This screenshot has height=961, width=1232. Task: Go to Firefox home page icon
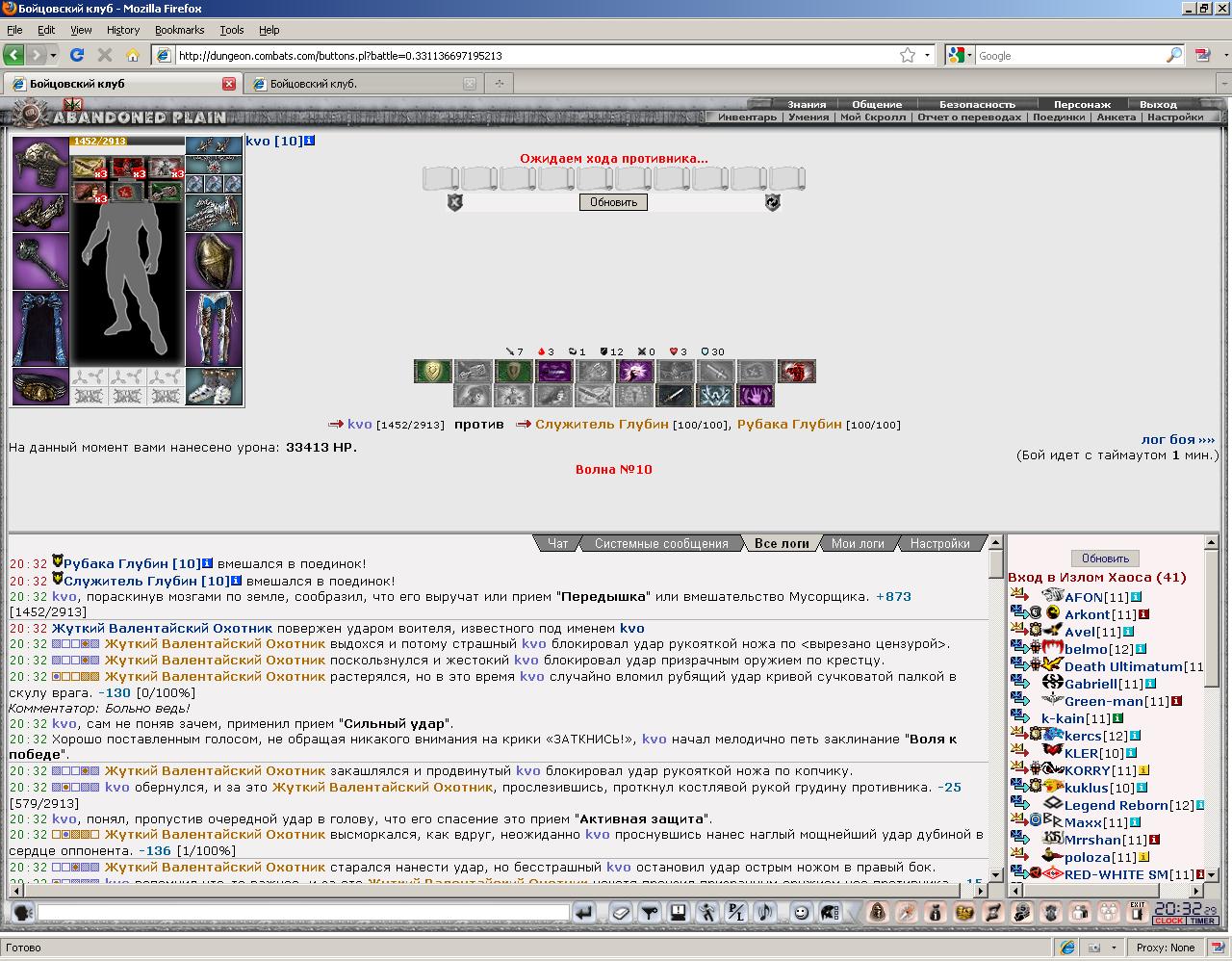point(133,55)
